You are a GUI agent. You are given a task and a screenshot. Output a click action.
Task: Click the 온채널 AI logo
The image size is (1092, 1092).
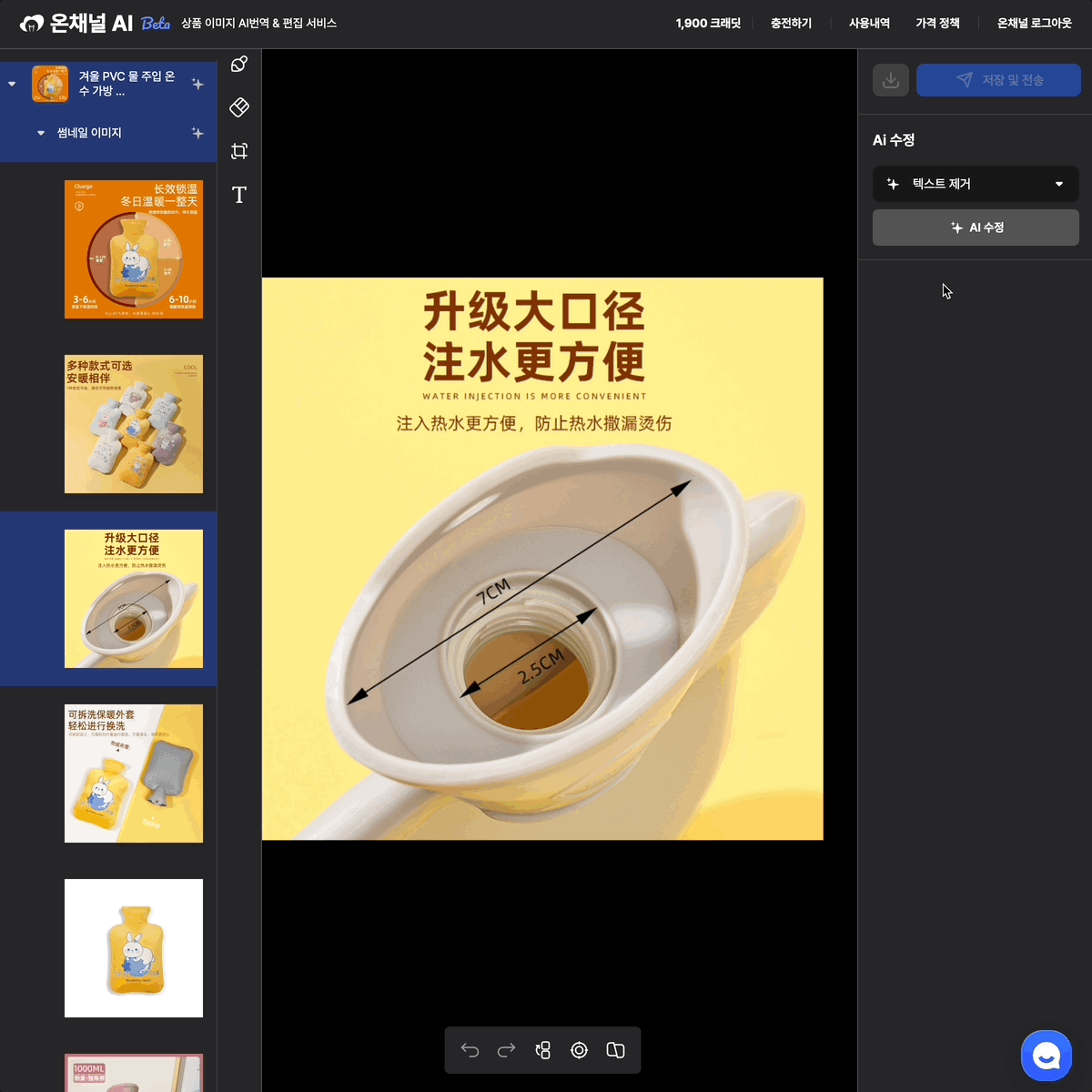[x=76, y=24]
